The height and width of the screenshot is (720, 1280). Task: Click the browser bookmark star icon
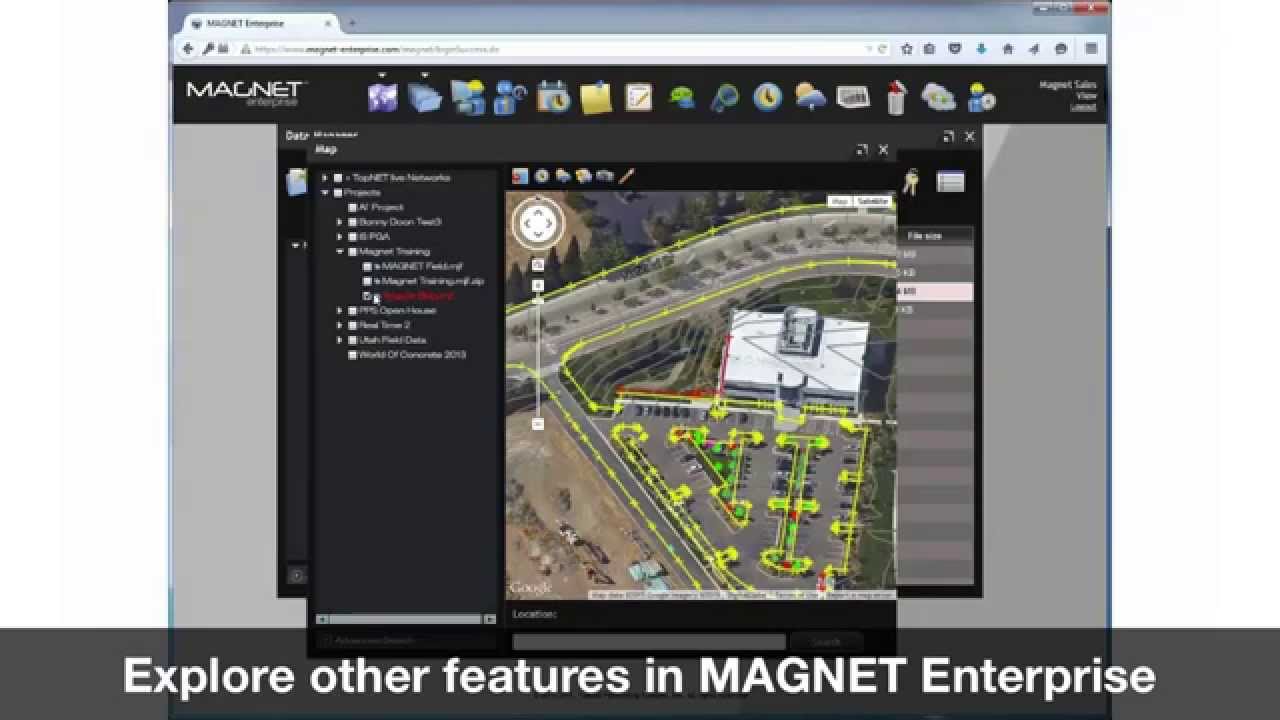coord(907,48)
